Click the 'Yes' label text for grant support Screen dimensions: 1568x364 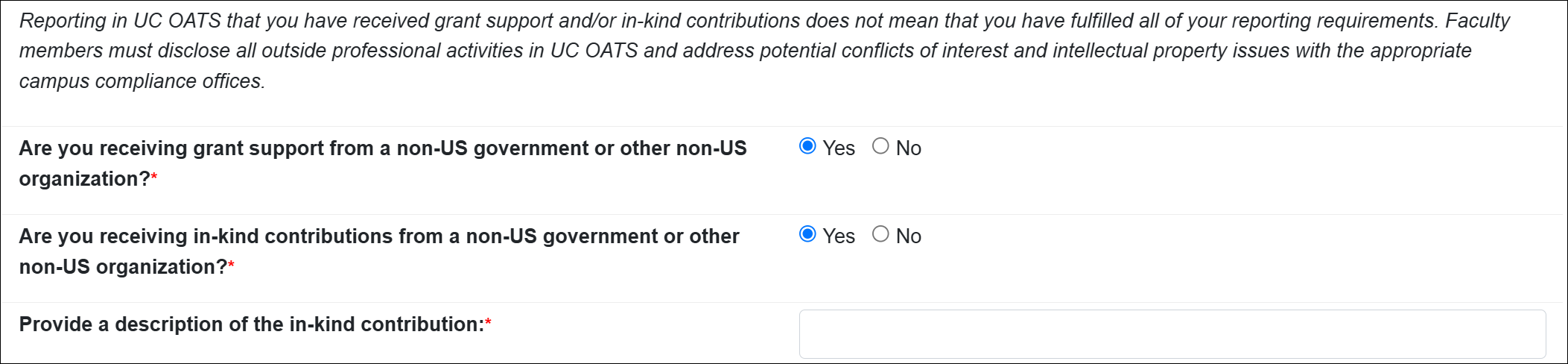(839, 148)
